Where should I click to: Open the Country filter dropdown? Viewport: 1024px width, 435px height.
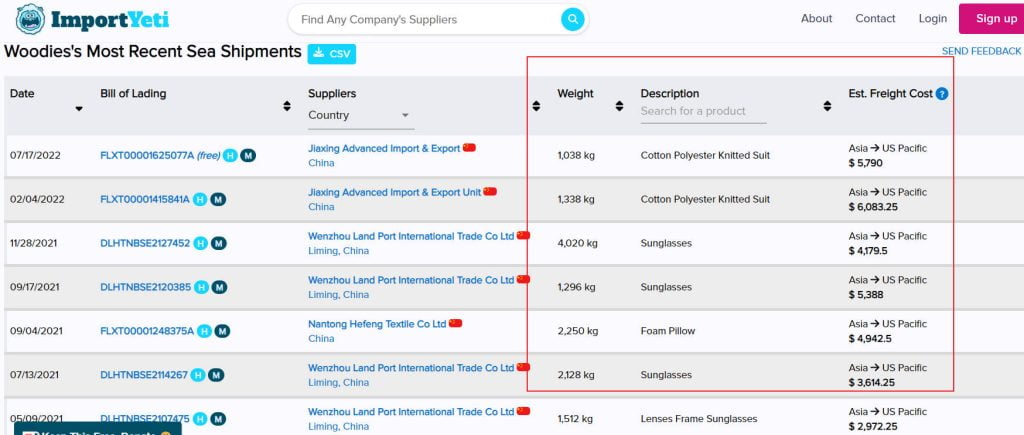359,115
